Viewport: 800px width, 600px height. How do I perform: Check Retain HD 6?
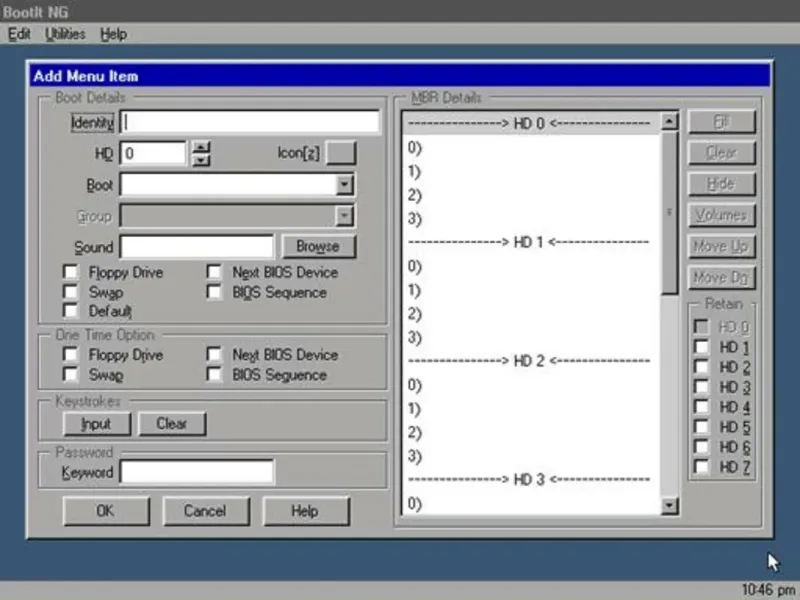coord(702,446)
